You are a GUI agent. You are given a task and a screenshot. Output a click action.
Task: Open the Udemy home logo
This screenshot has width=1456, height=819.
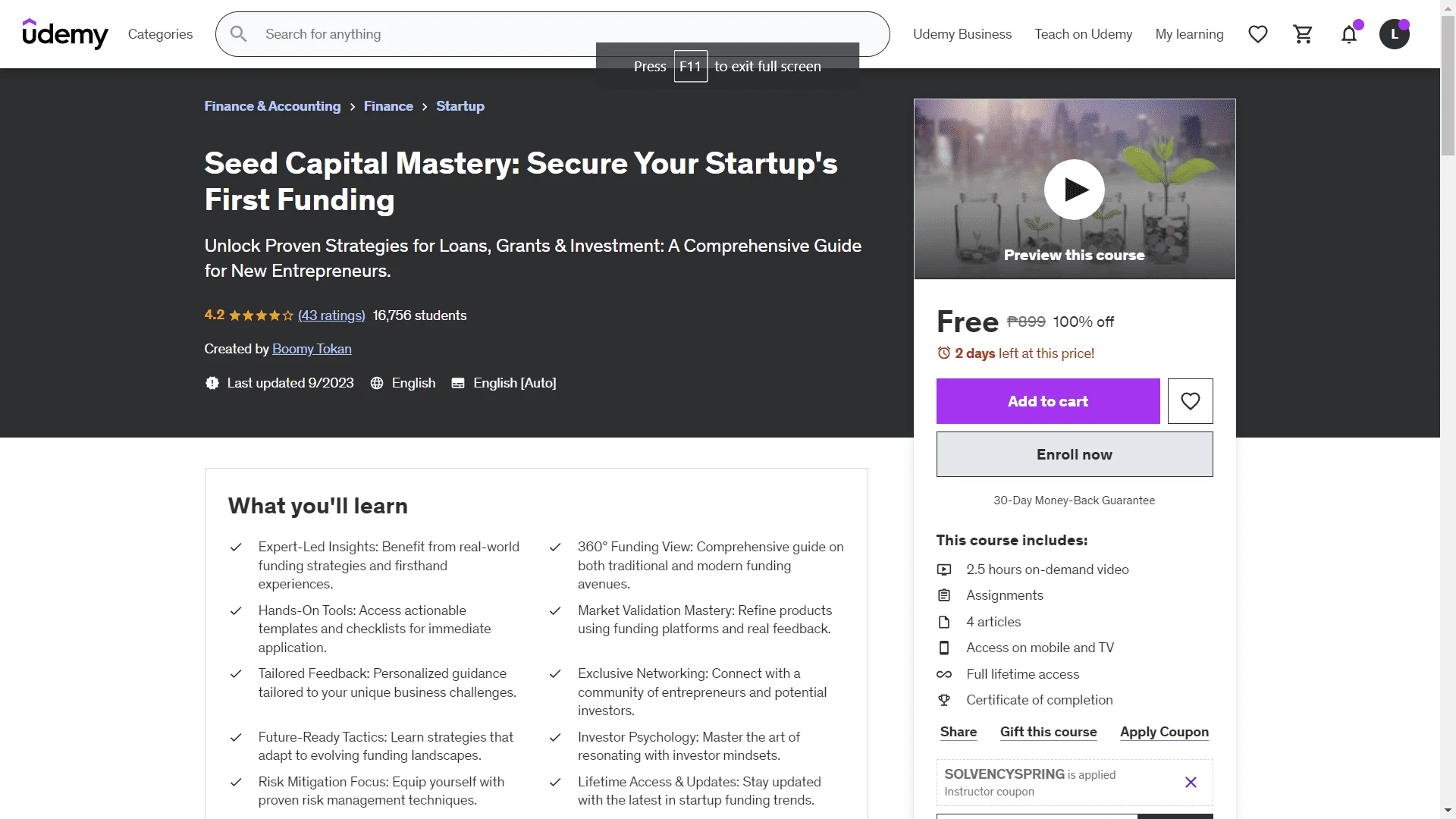65,34
